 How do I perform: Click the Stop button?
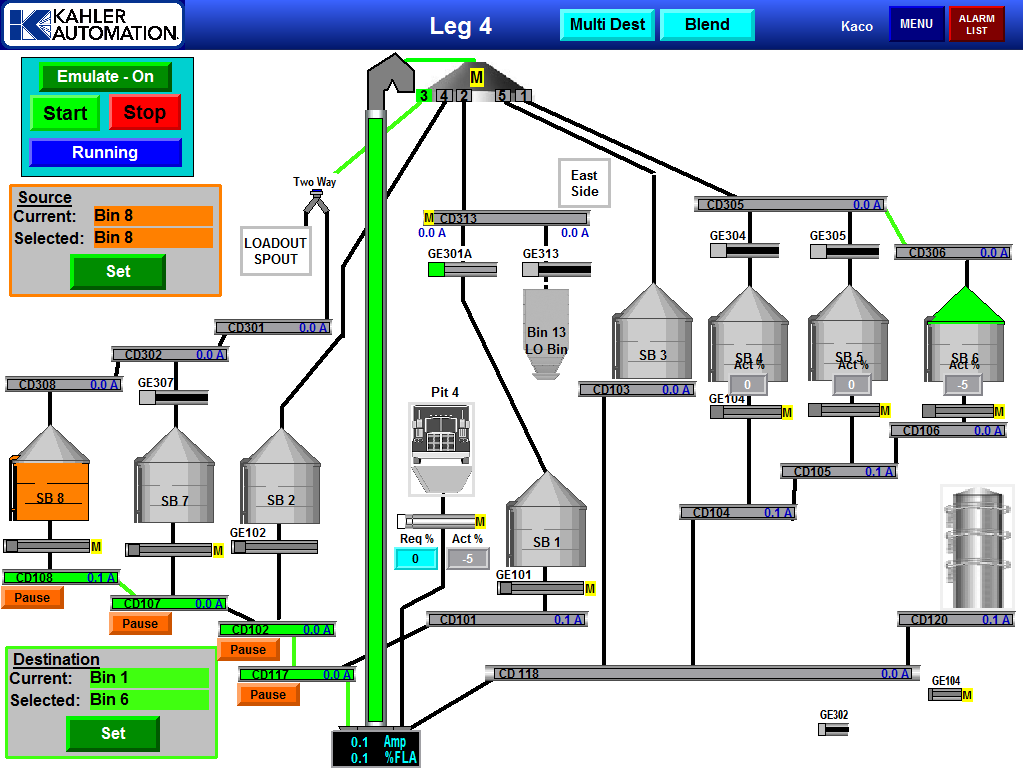point(145,112)
